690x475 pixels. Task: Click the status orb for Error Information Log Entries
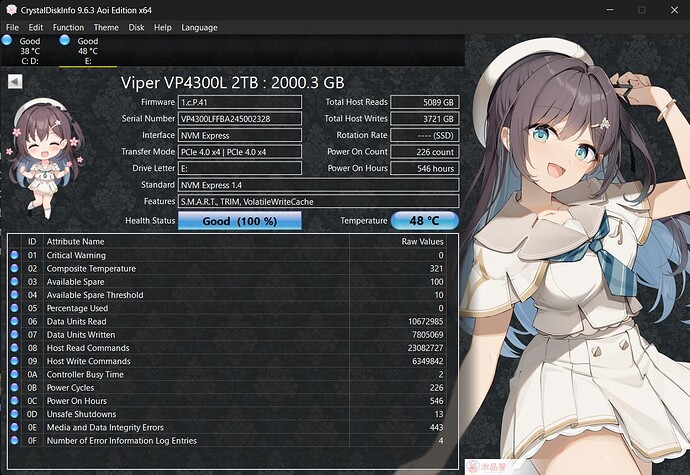coord(15,440)
